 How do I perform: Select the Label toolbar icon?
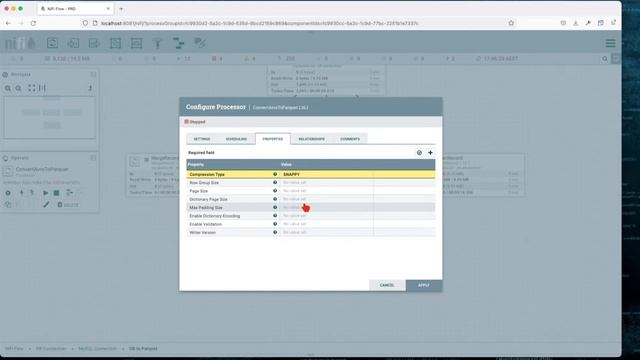tap(200, 43)
